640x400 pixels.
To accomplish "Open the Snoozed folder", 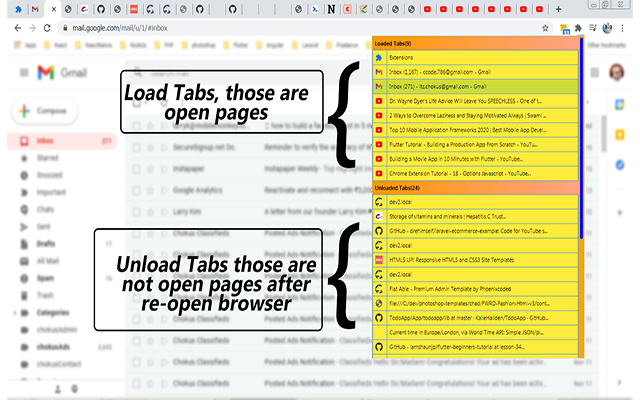I will click(49, 175).
